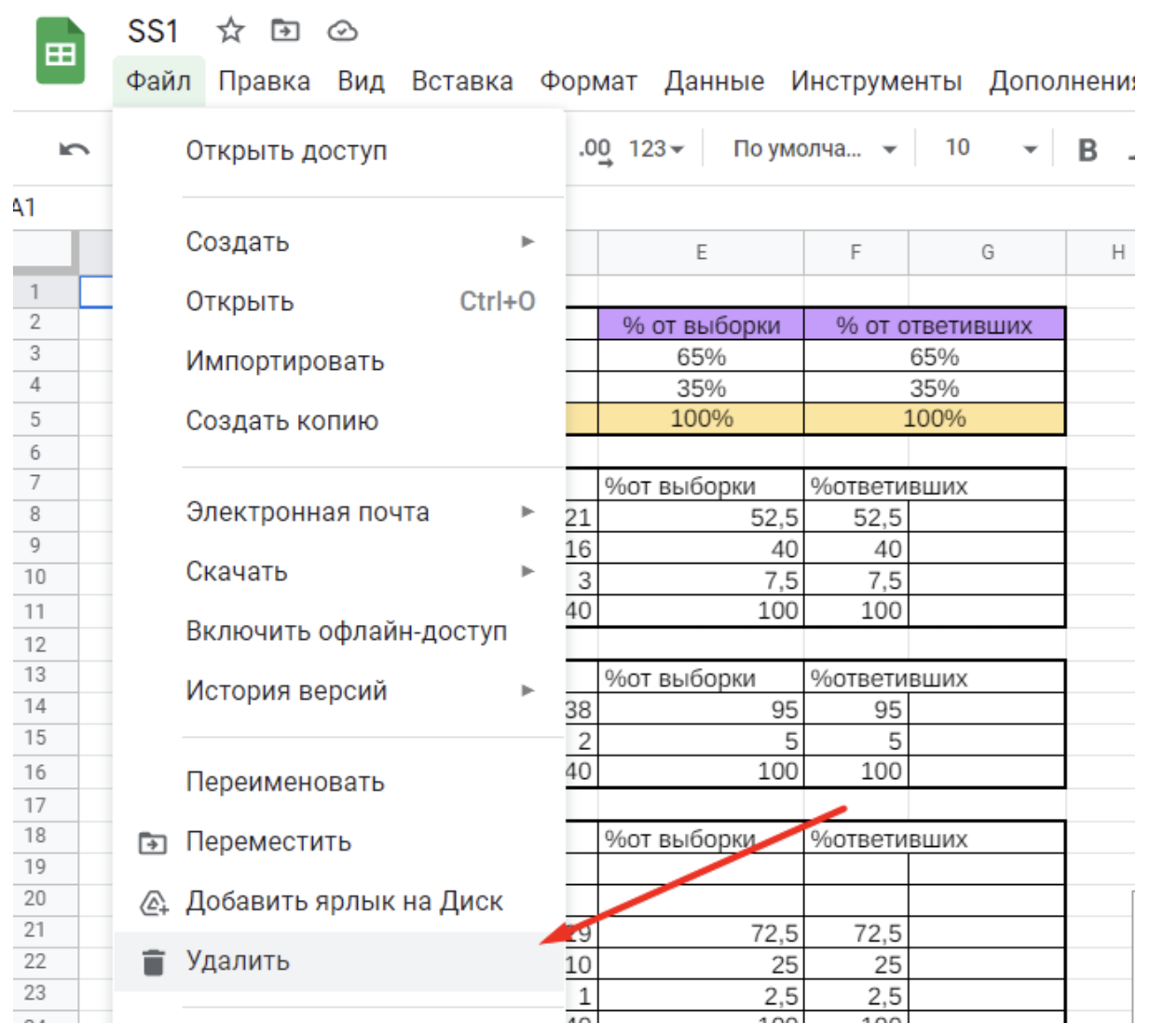Open the 123 number format dropdown
The image size is (1150, 1036).
tap(656, 148)
